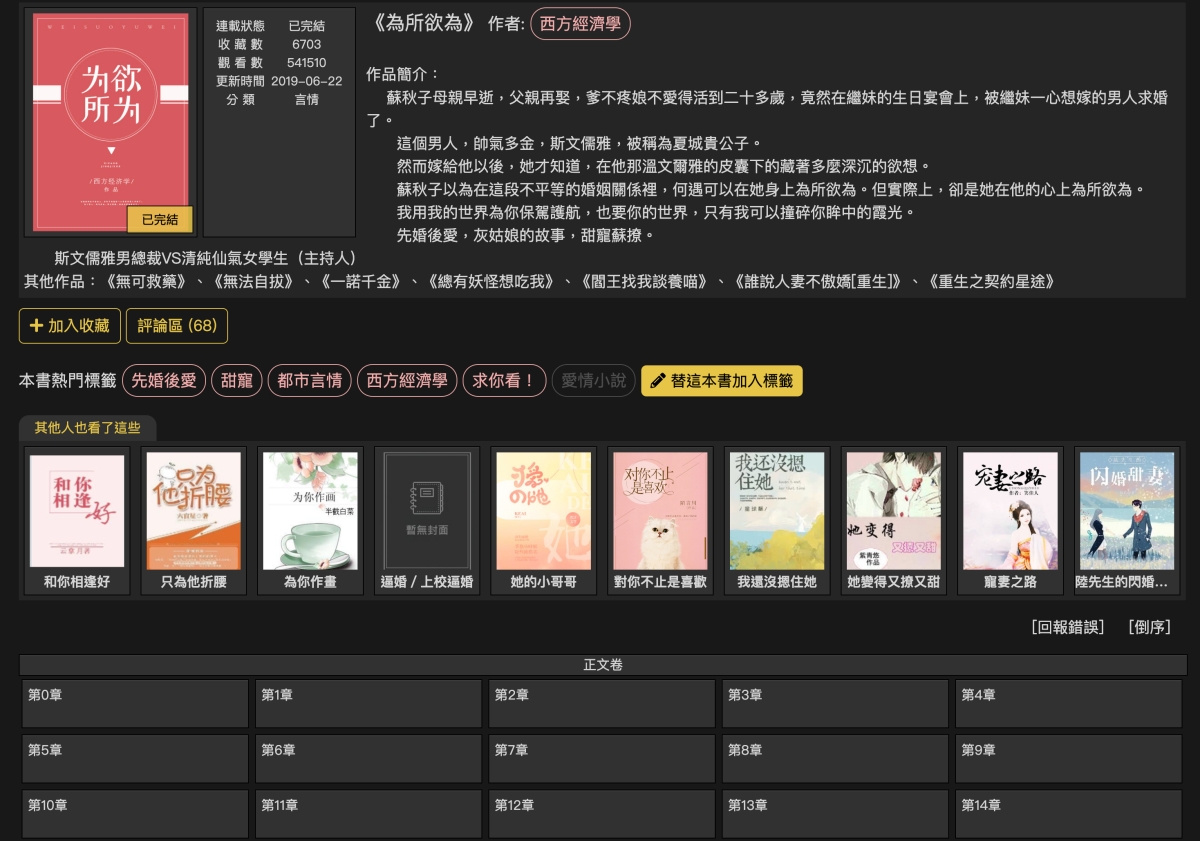The width and height of the screenshot is (1200, 841).
Task: Open the recommended book 寵妻之路
Action: point(1010,512)
